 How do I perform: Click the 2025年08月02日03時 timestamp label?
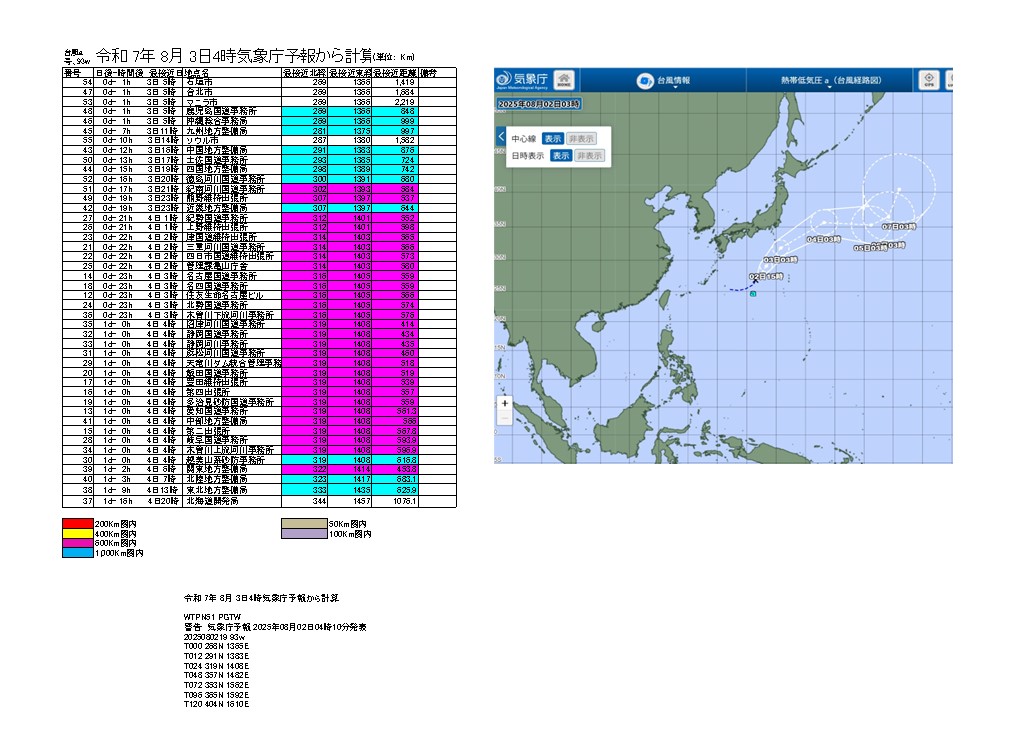tap(538, 104)
